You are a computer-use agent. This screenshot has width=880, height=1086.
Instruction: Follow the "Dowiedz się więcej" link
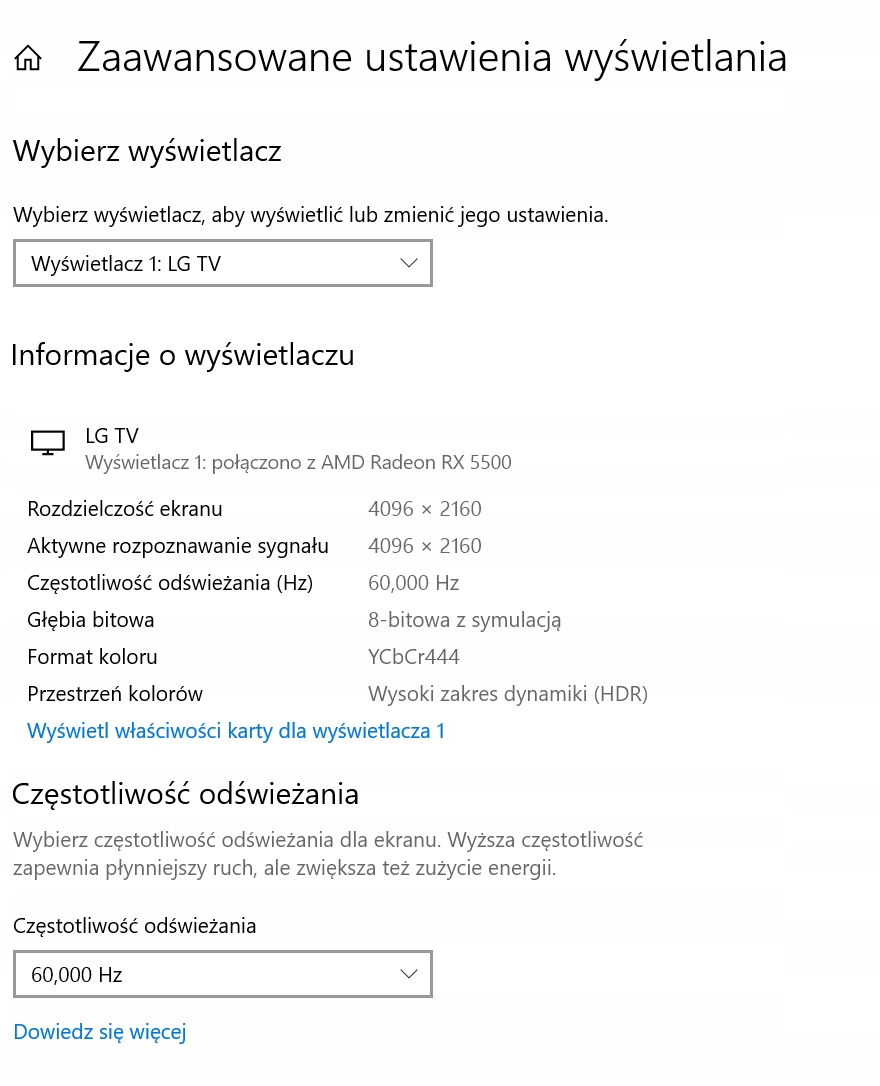pos(100,1032)
